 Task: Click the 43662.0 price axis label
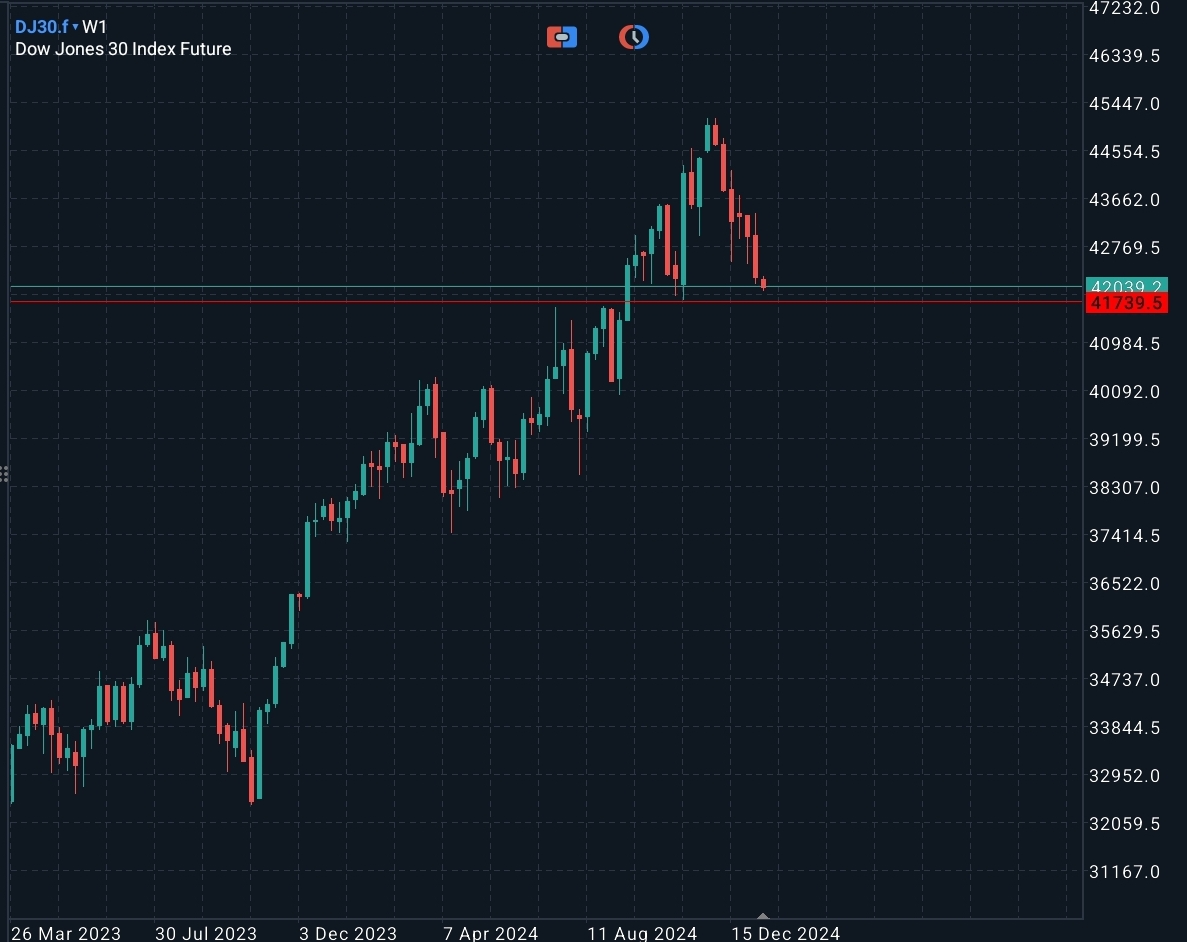tap(1124, 200)
